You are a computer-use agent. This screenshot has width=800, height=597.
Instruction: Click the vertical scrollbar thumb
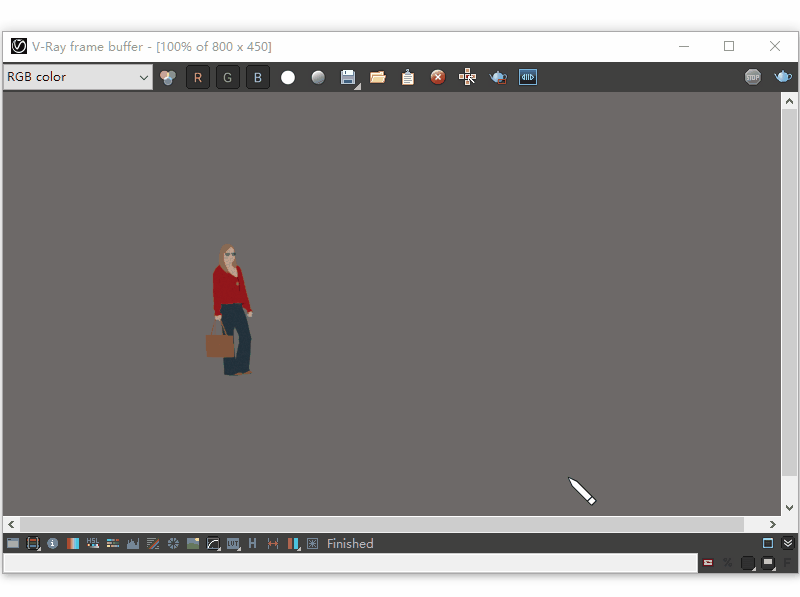[789, 292]
